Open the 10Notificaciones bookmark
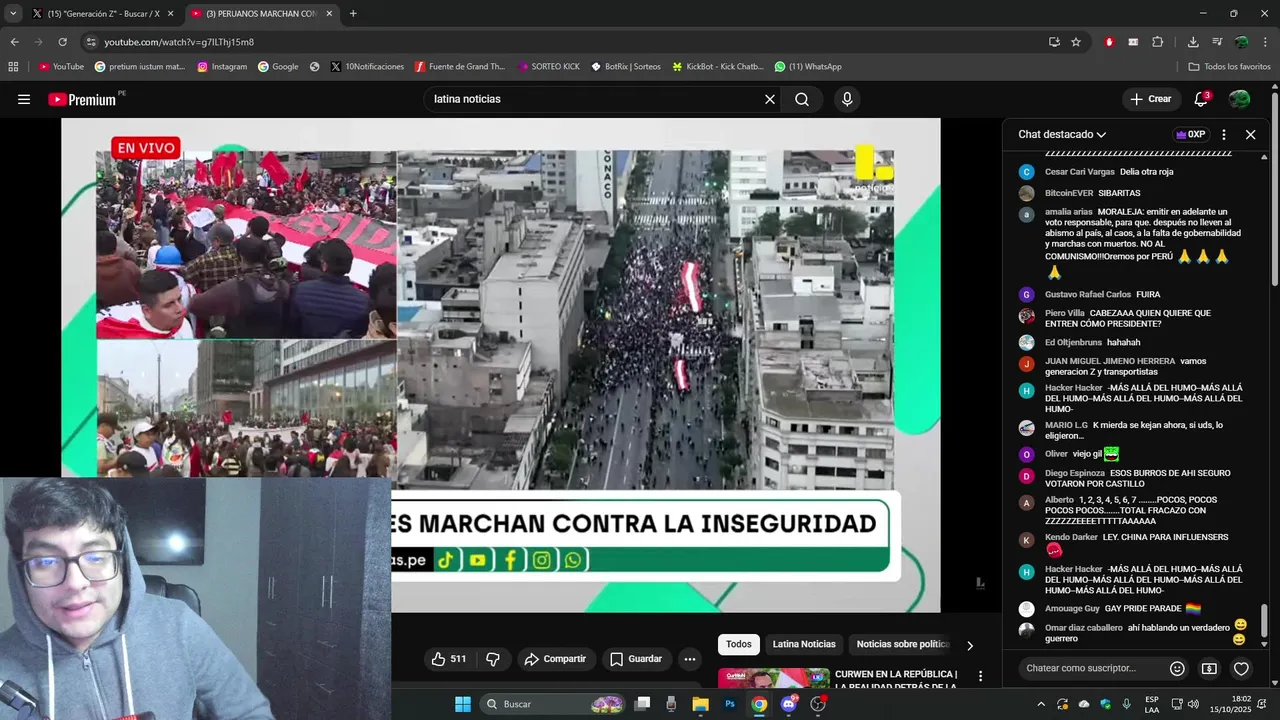 [367, 67]
